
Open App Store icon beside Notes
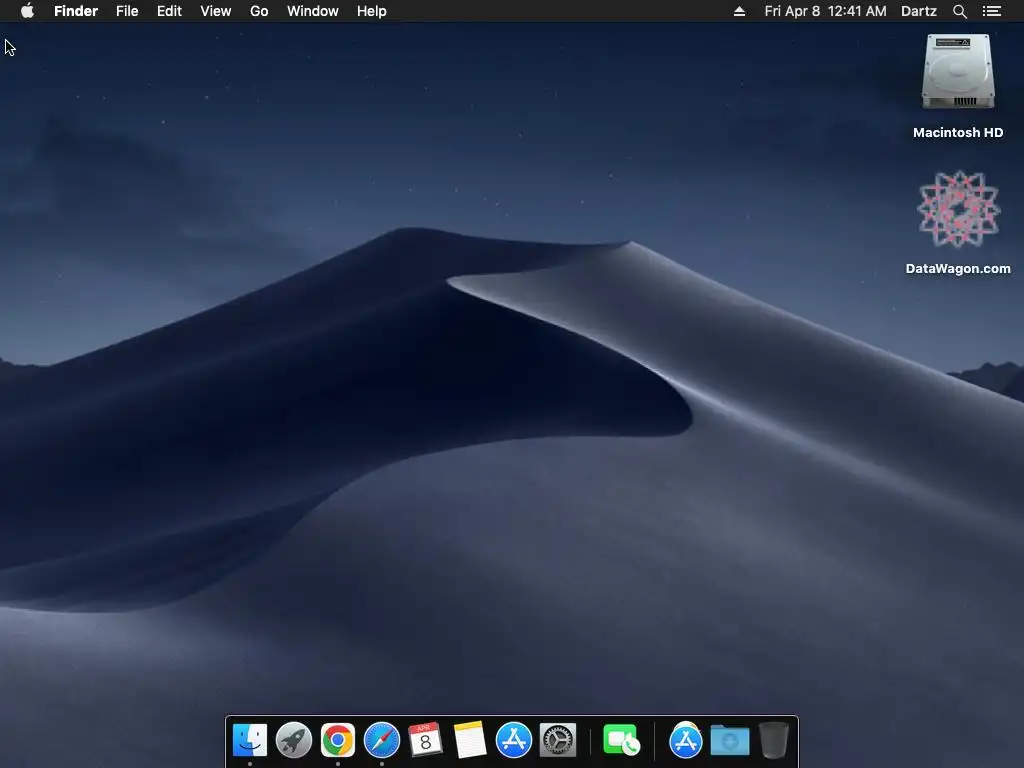point(514,741)
